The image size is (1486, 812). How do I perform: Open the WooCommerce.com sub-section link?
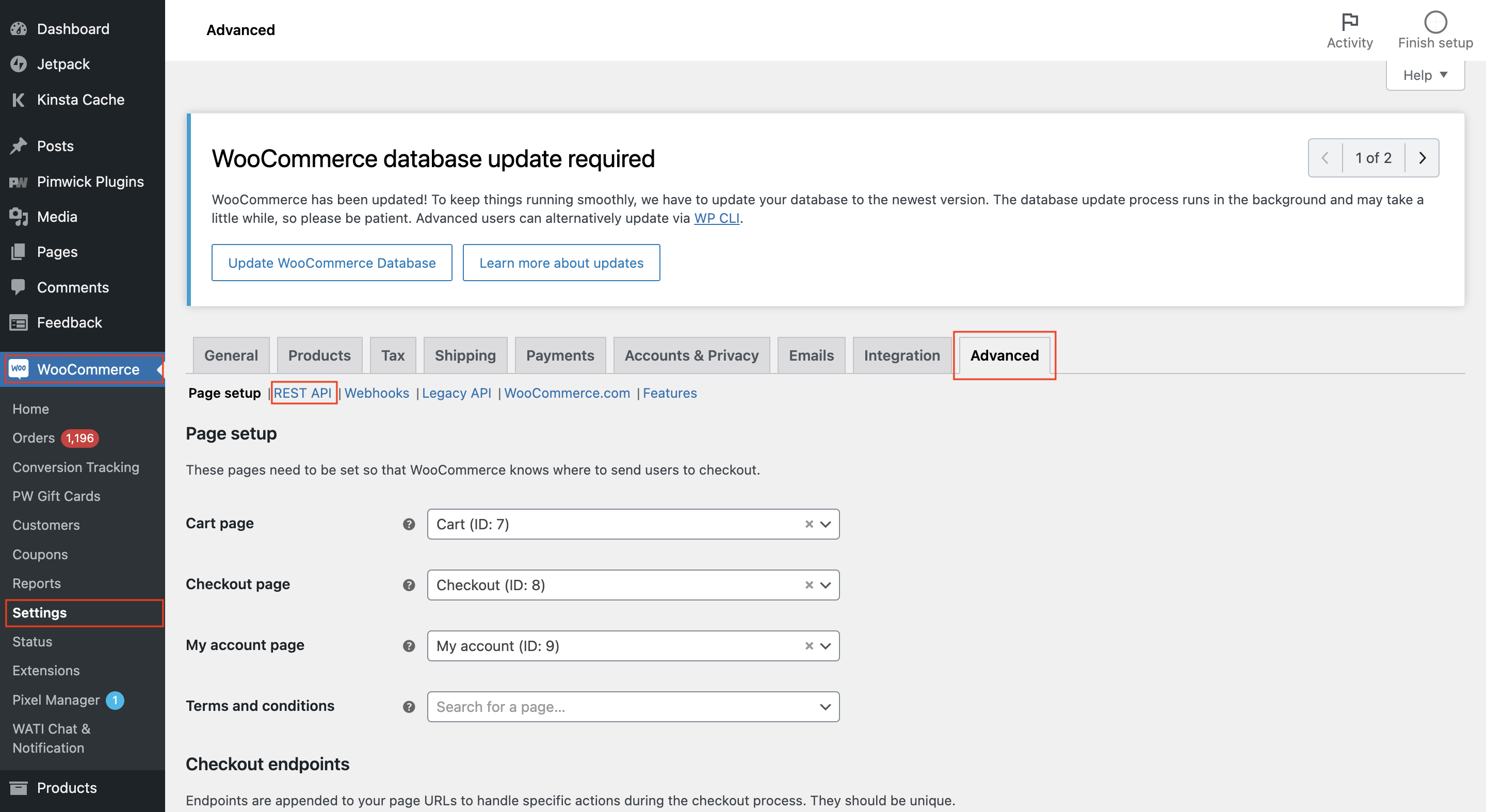pos(567,393)
